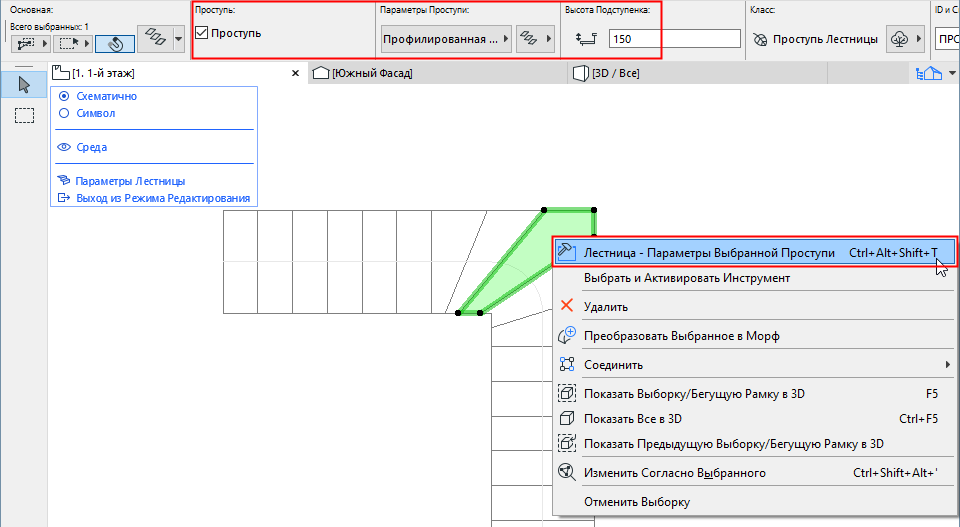
Task: Click Выход из Режима Редактирования
Action: tap(163, 198)
